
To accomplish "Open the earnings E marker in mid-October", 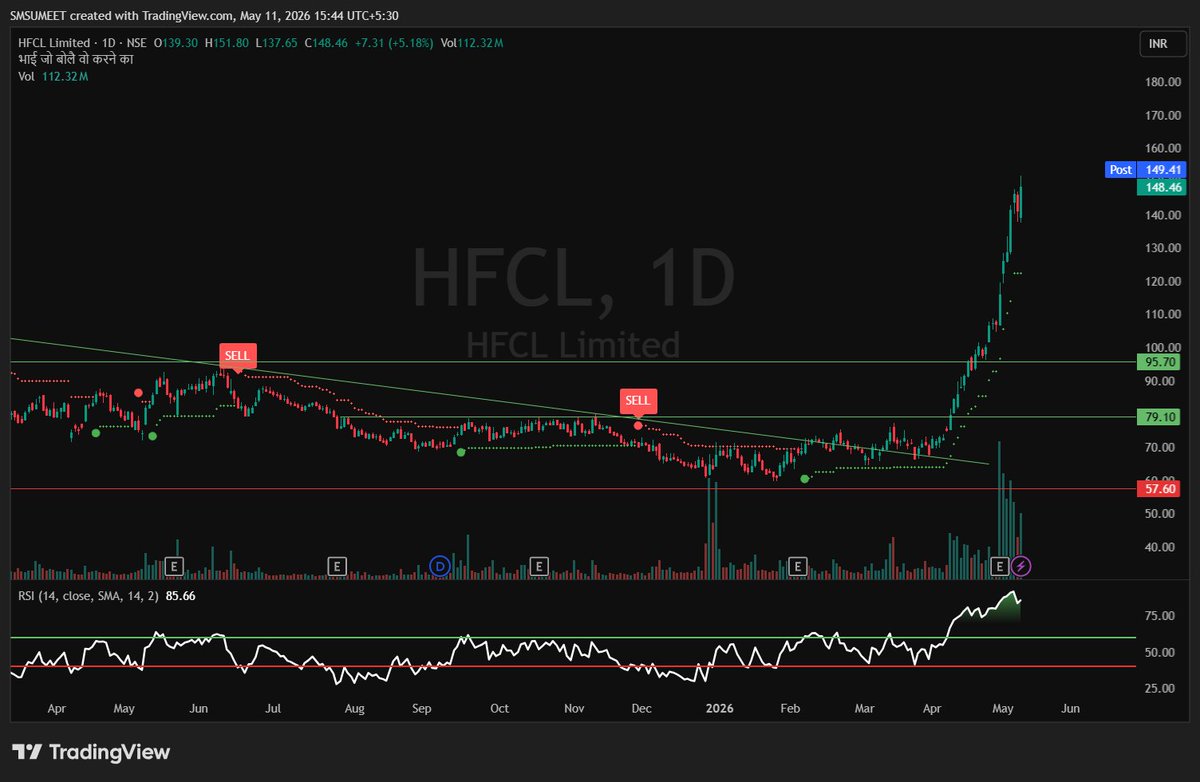I will pos(539,567).
